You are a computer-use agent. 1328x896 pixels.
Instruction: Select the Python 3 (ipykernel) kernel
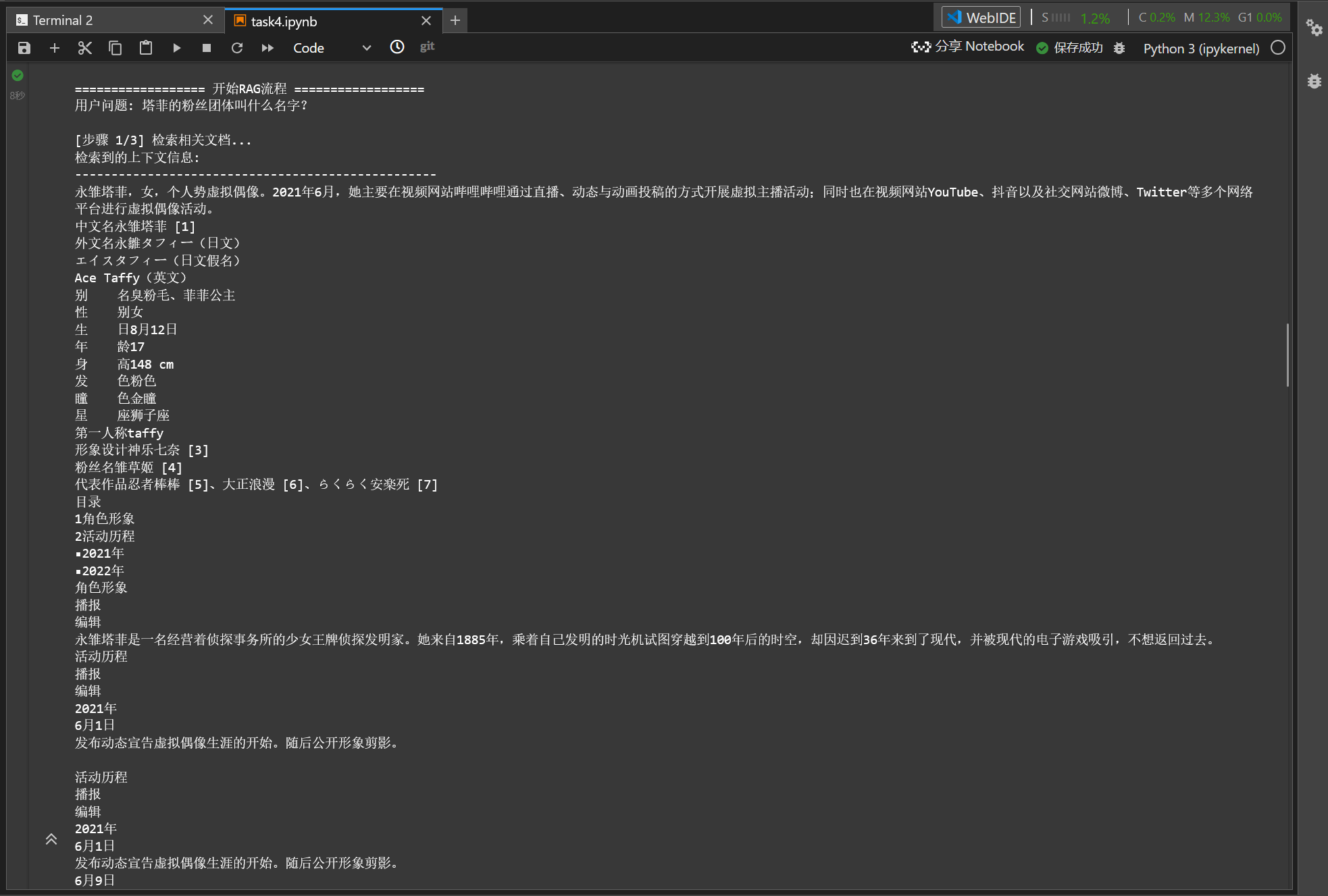[1201, 49]
